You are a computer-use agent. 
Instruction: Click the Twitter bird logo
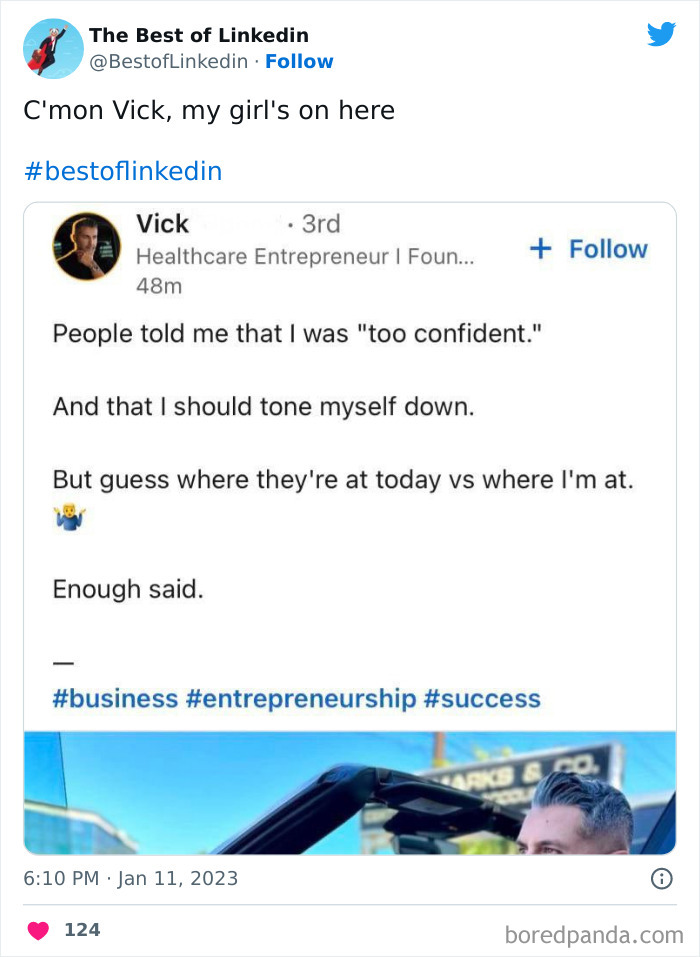click(x=661, y=35)
